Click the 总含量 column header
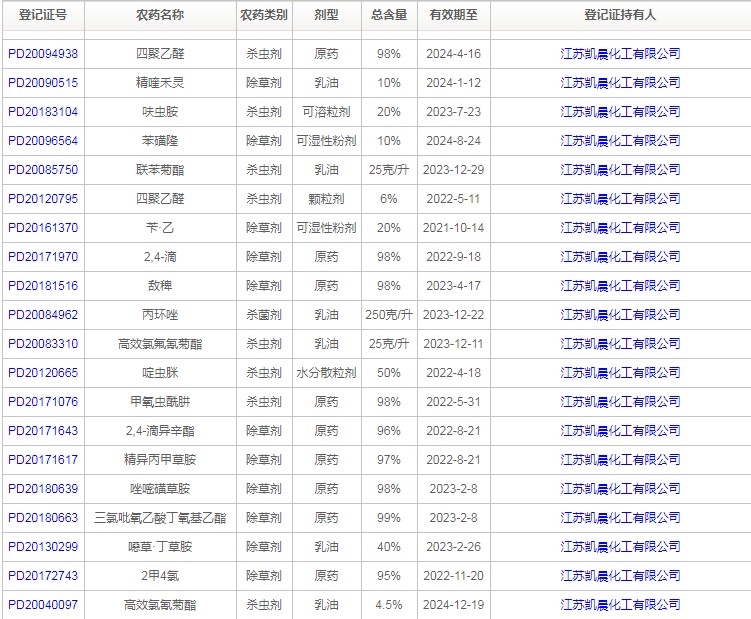This screenshot has width=751, height=619. click(389, 15)
